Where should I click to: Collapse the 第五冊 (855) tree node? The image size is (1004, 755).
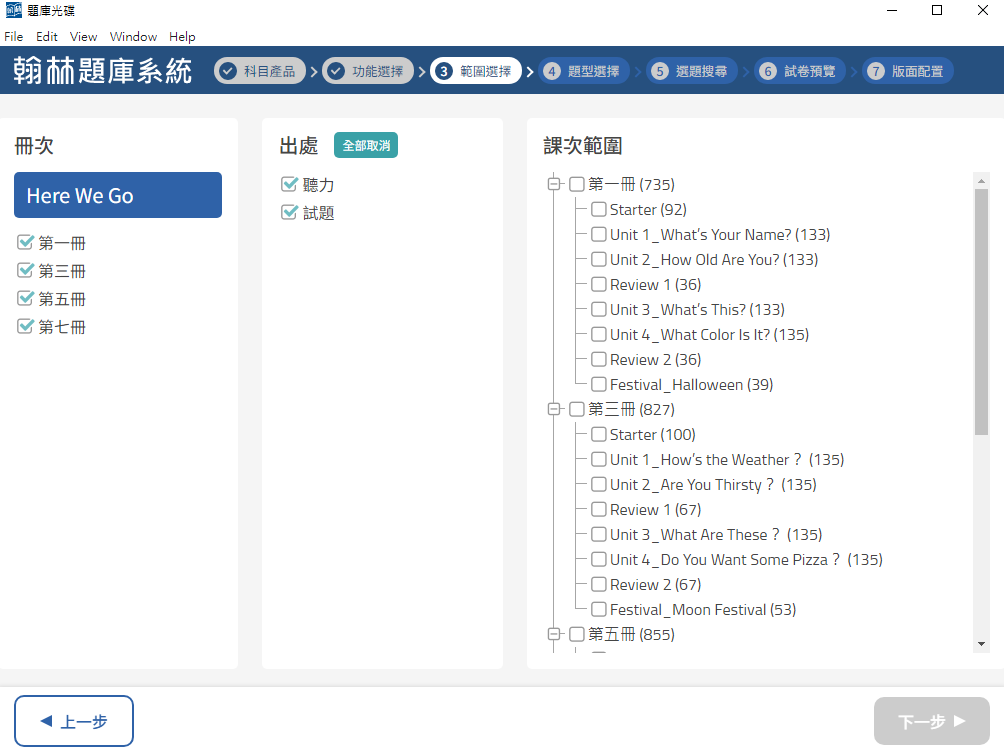pyautogui.click(x=553, y=635)
